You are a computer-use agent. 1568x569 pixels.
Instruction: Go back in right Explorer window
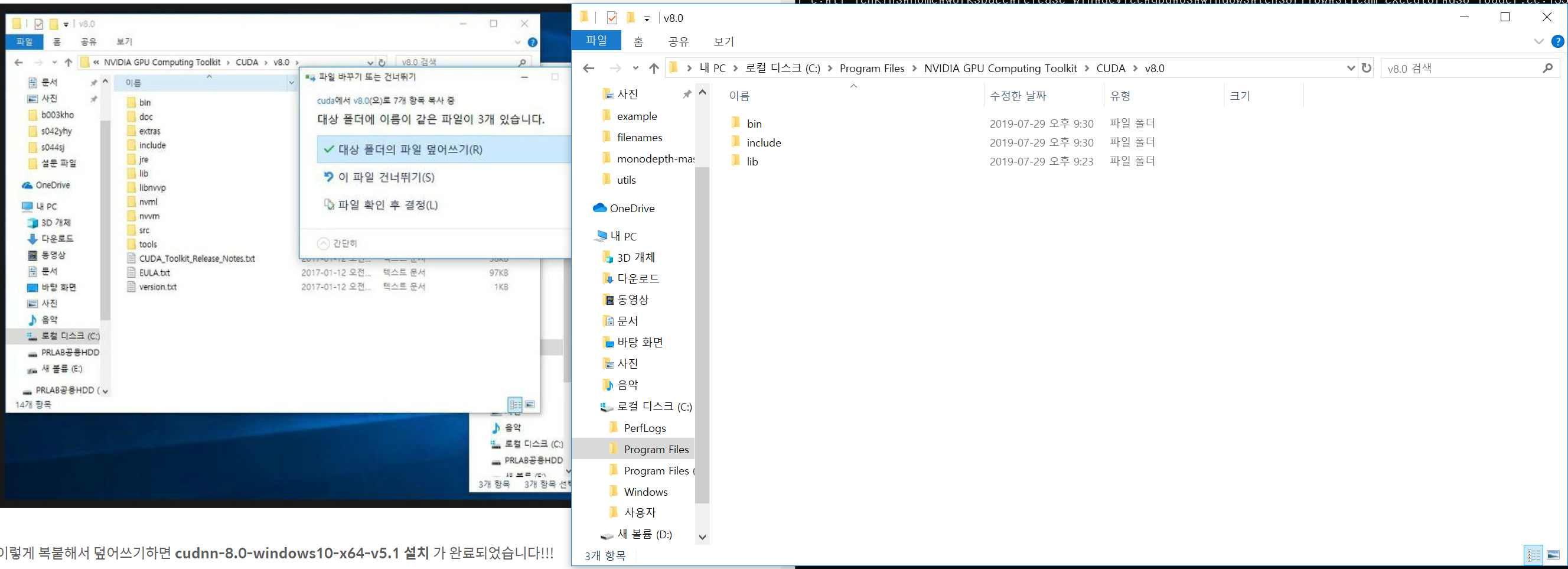(x=589, y=68)
